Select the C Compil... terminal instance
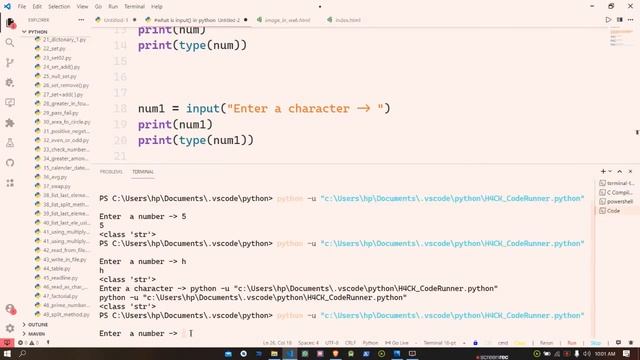The image size is (640, 360). pos(616,192)
